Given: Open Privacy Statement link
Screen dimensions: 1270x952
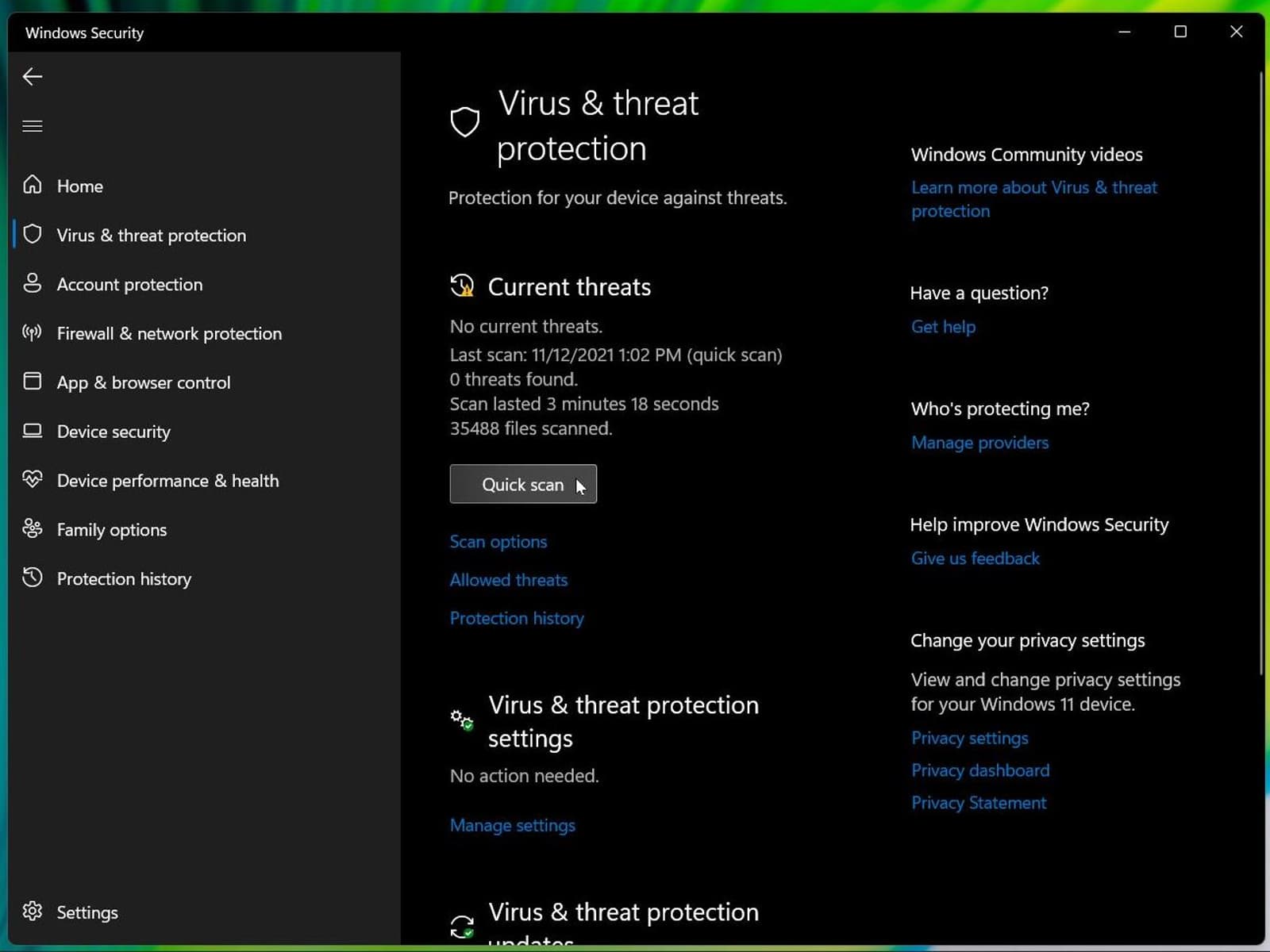Looking at the screenshot, I should point(979,804).
